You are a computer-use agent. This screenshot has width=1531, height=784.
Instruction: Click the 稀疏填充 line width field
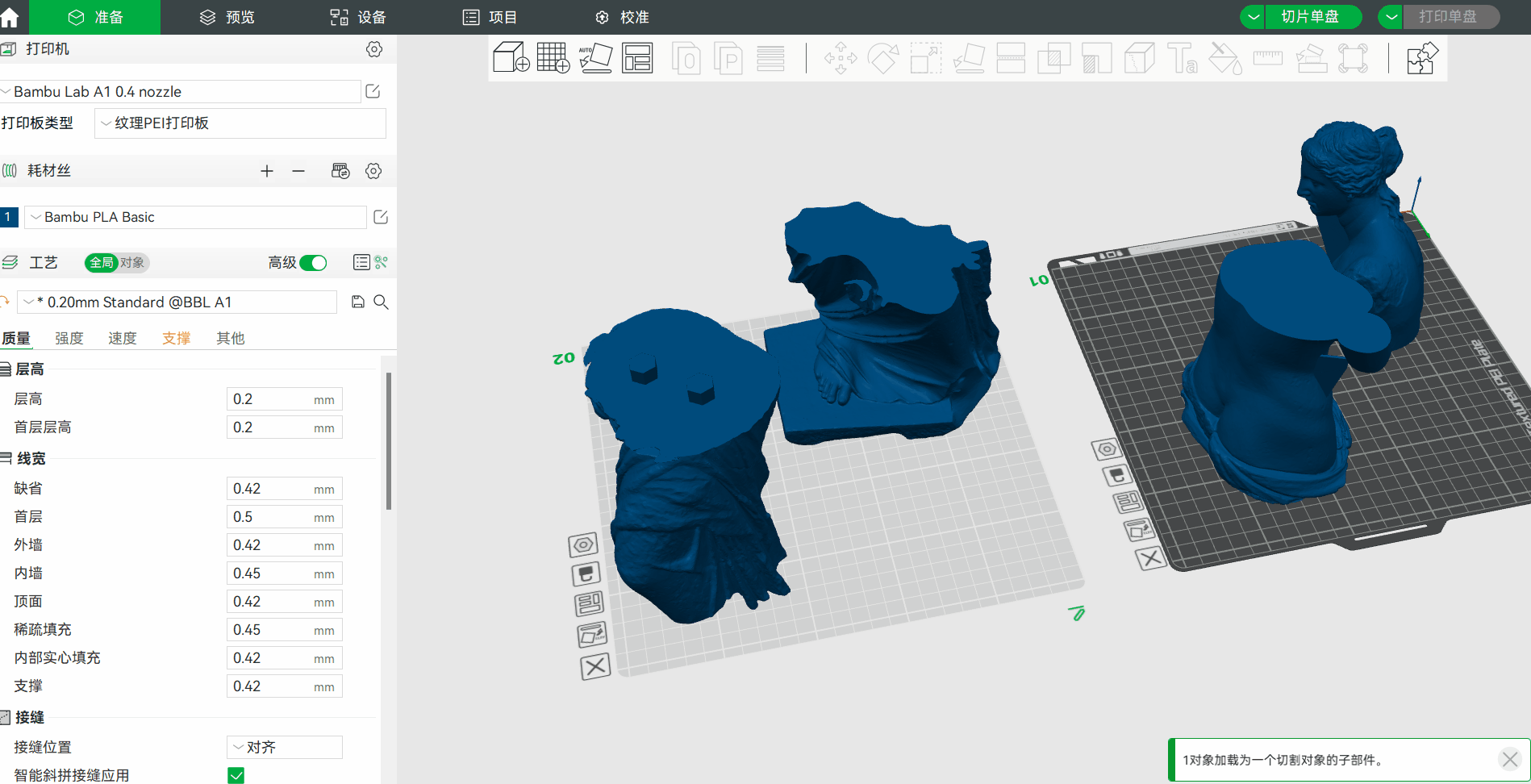click(x=285, y=630)
